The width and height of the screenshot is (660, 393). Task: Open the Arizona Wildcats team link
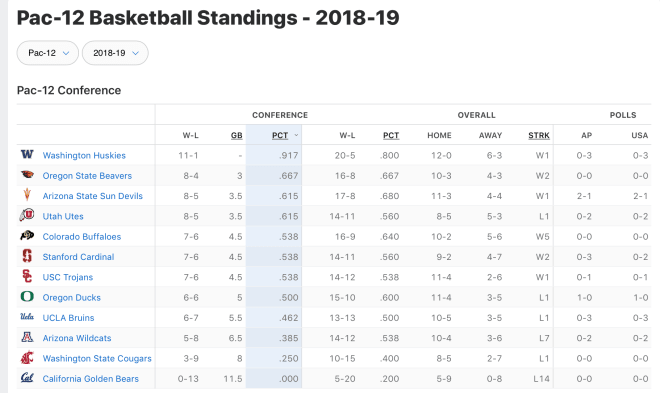pyautogui.click(x=77, y=338)
